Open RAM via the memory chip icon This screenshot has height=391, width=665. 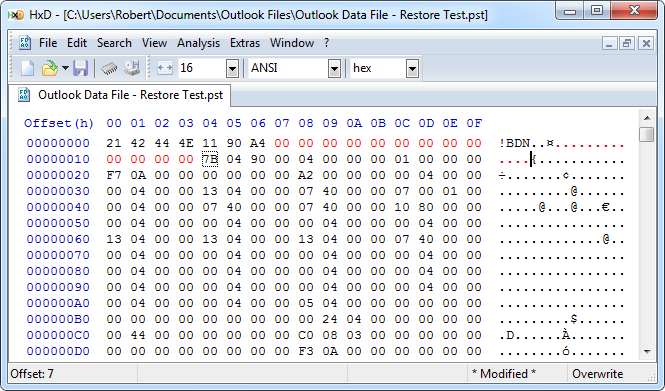tap(109, 68)
